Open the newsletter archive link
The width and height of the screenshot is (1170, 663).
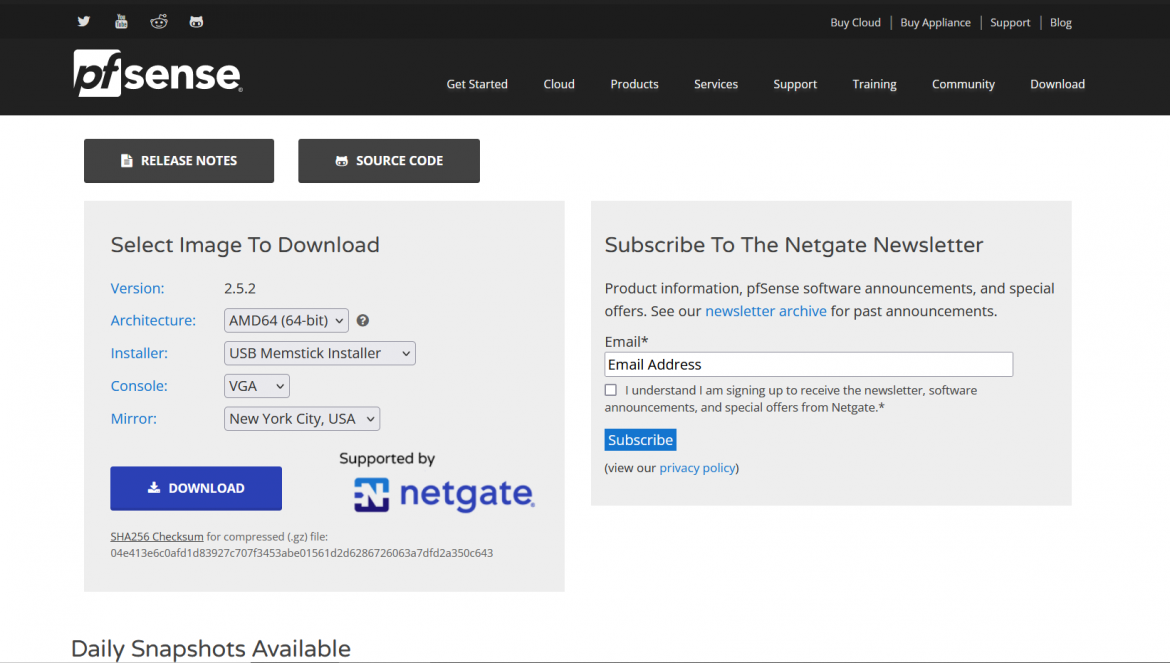tap(766, 311)
